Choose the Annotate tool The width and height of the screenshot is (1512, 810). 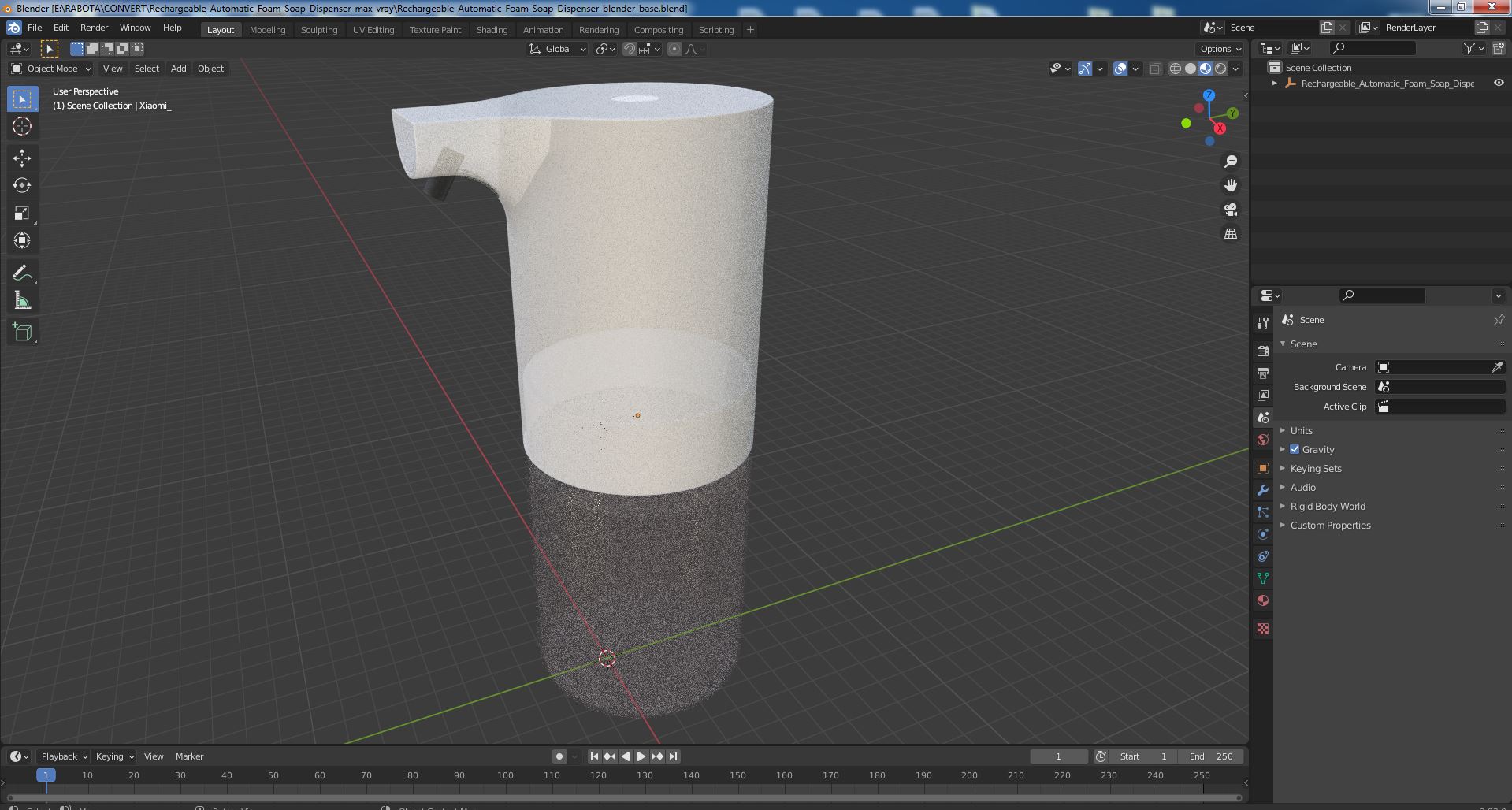coord(22,273)
